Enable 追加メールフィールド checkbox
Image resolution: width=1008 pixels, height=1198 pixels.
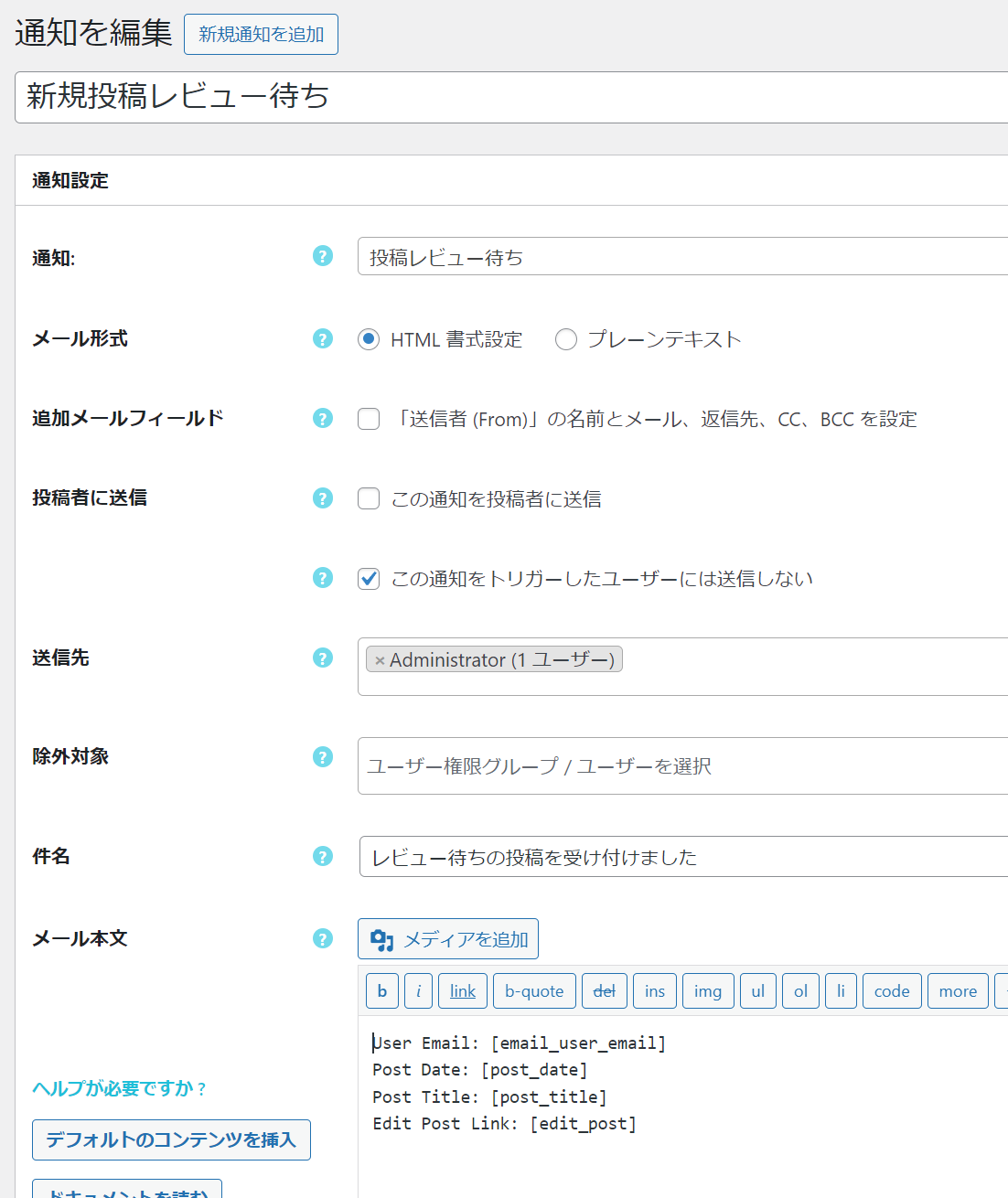coord(369,419)
